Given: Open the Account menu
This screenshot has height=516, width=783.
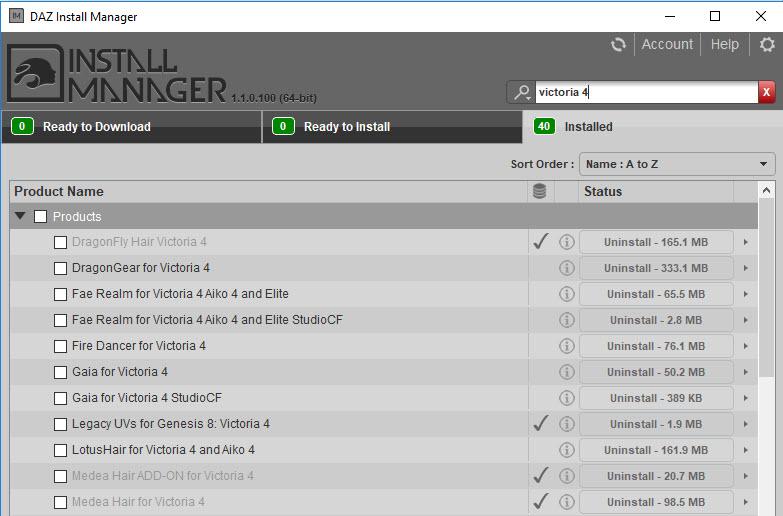Looking at the screenshot, I should (667, 44).
